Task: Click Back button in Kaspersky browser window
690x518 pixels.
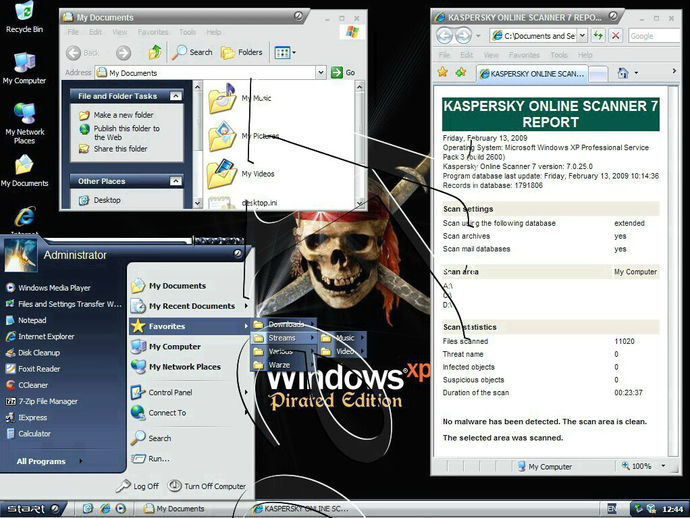Action: pos(444,36)
